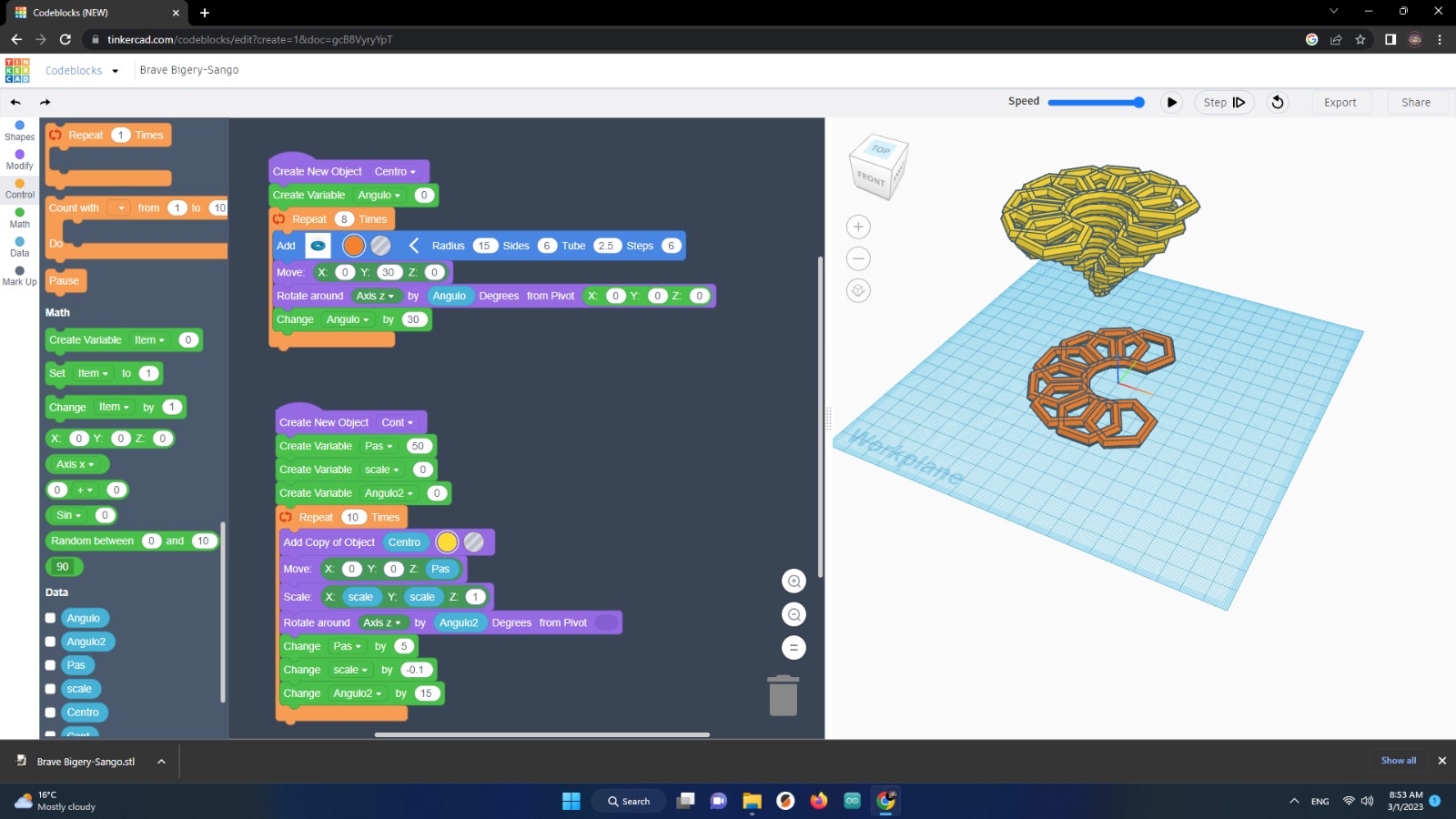Open Angulo dropdown in workspace Create Variable
Viewport: 1456px width, 819px height.
(379, 195)
